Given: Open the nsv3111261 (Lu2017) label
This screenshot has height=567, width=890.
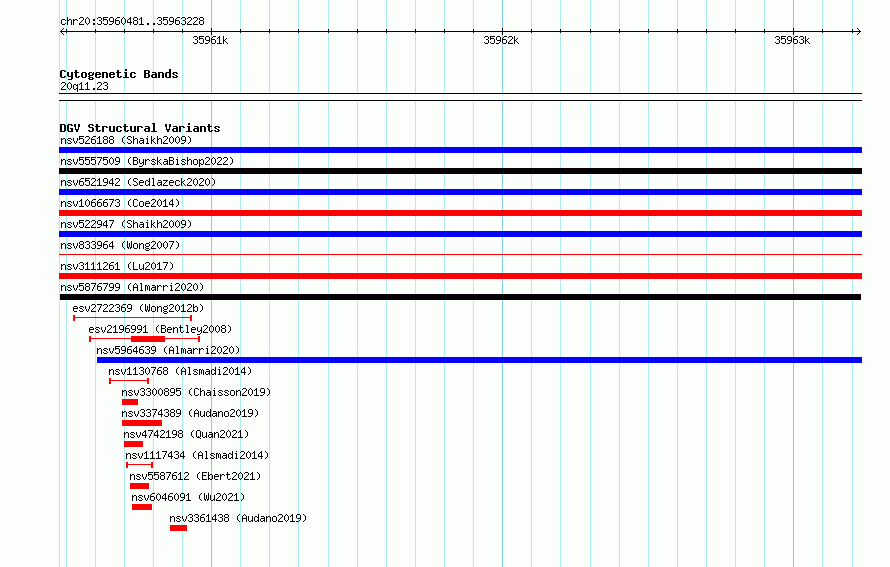Looking at the screenshot, I should (117, 266).
